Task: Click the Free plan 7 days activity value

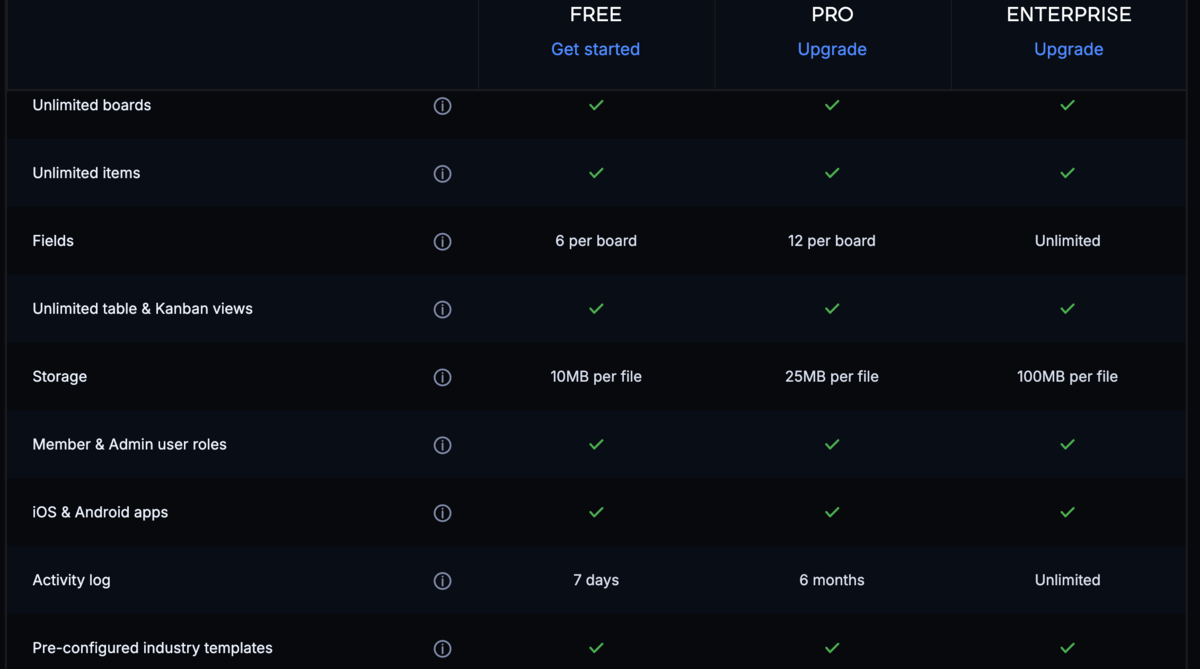Action: [x=596, y=580]
